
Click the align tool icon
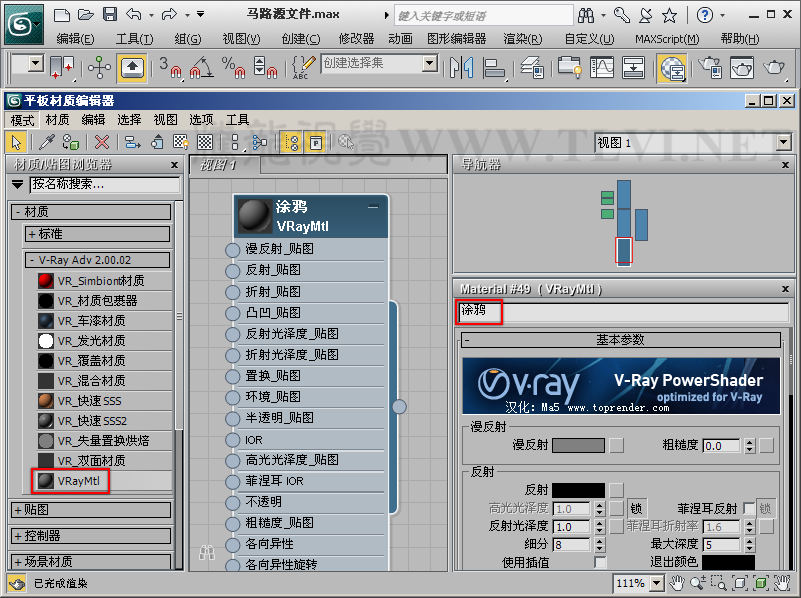click(493, 68)
